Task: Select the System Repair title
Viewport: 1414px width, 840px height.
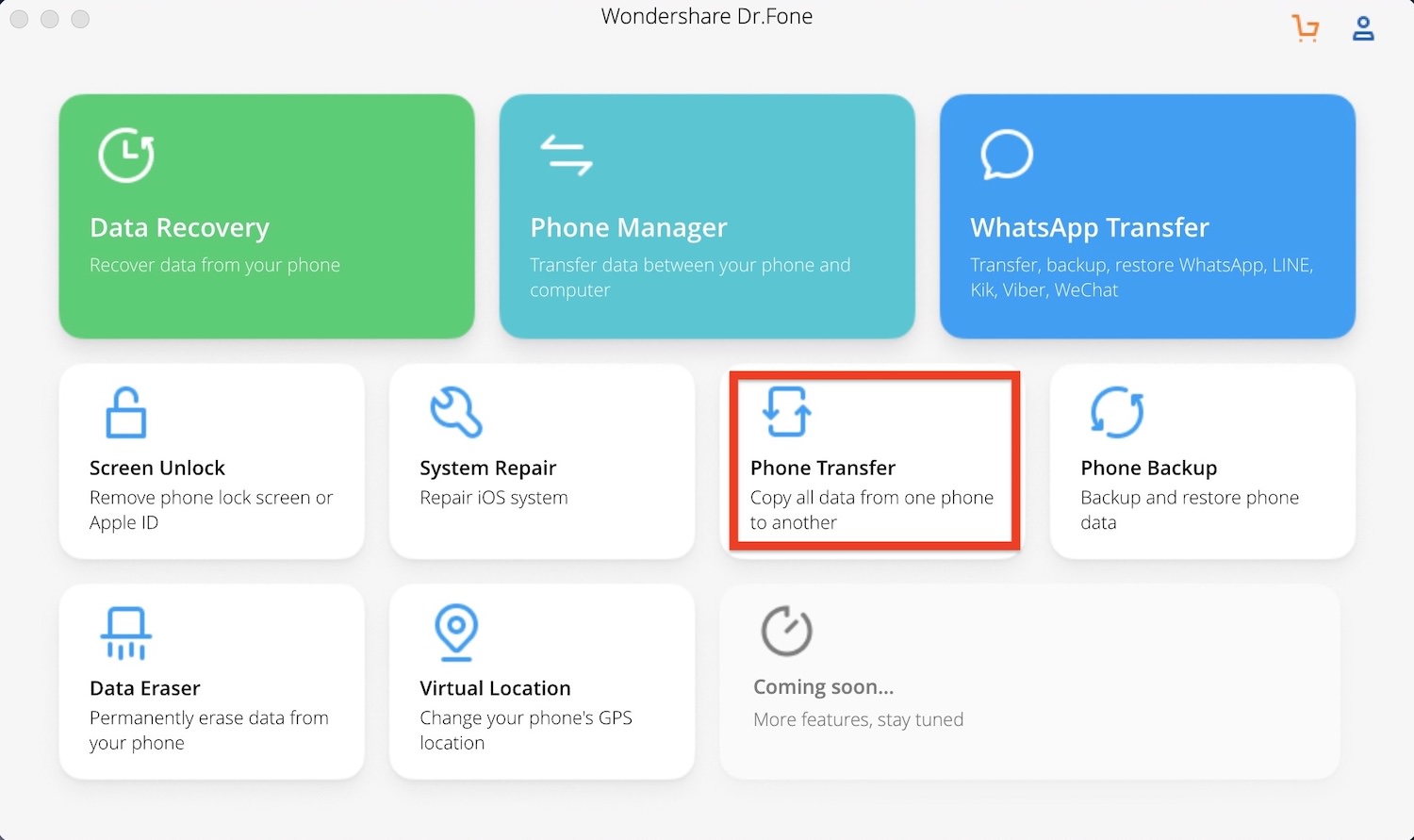Action: point(488,468)
